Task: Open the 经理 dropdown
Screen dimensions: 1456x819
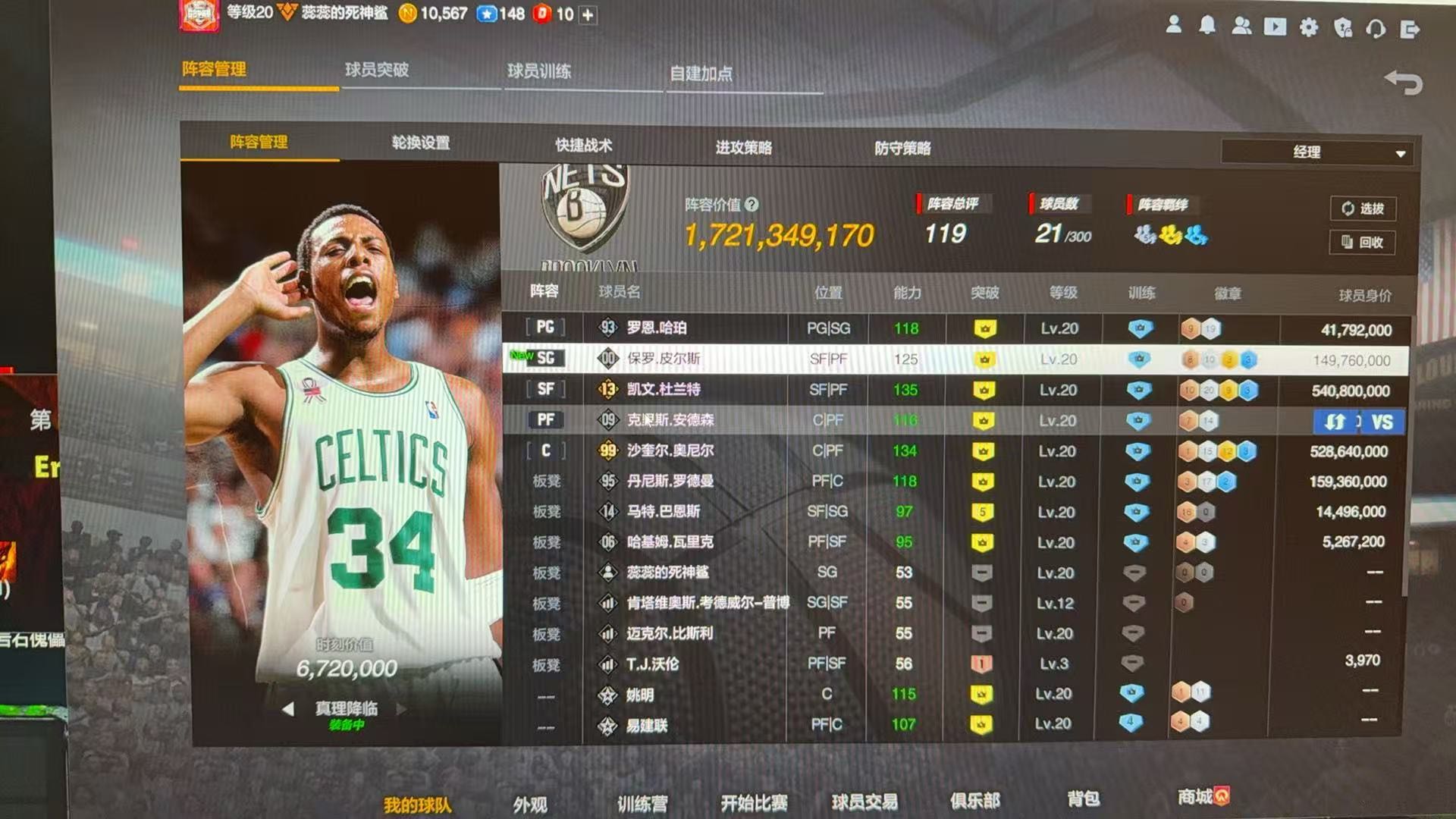Action: [1318, 152]
